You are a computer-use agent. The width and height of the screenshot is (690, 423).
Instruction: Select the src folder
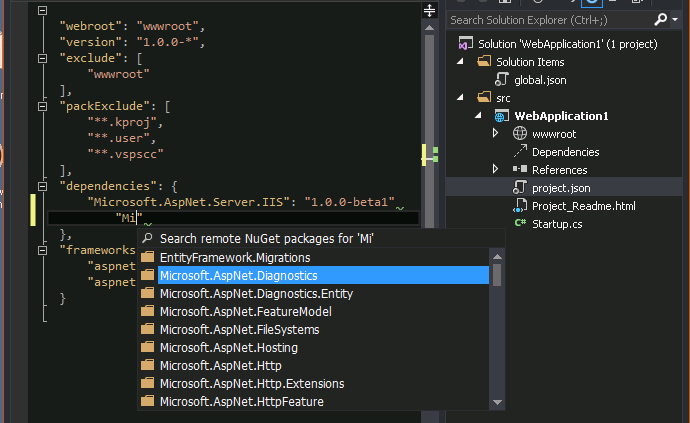(503, 98)
